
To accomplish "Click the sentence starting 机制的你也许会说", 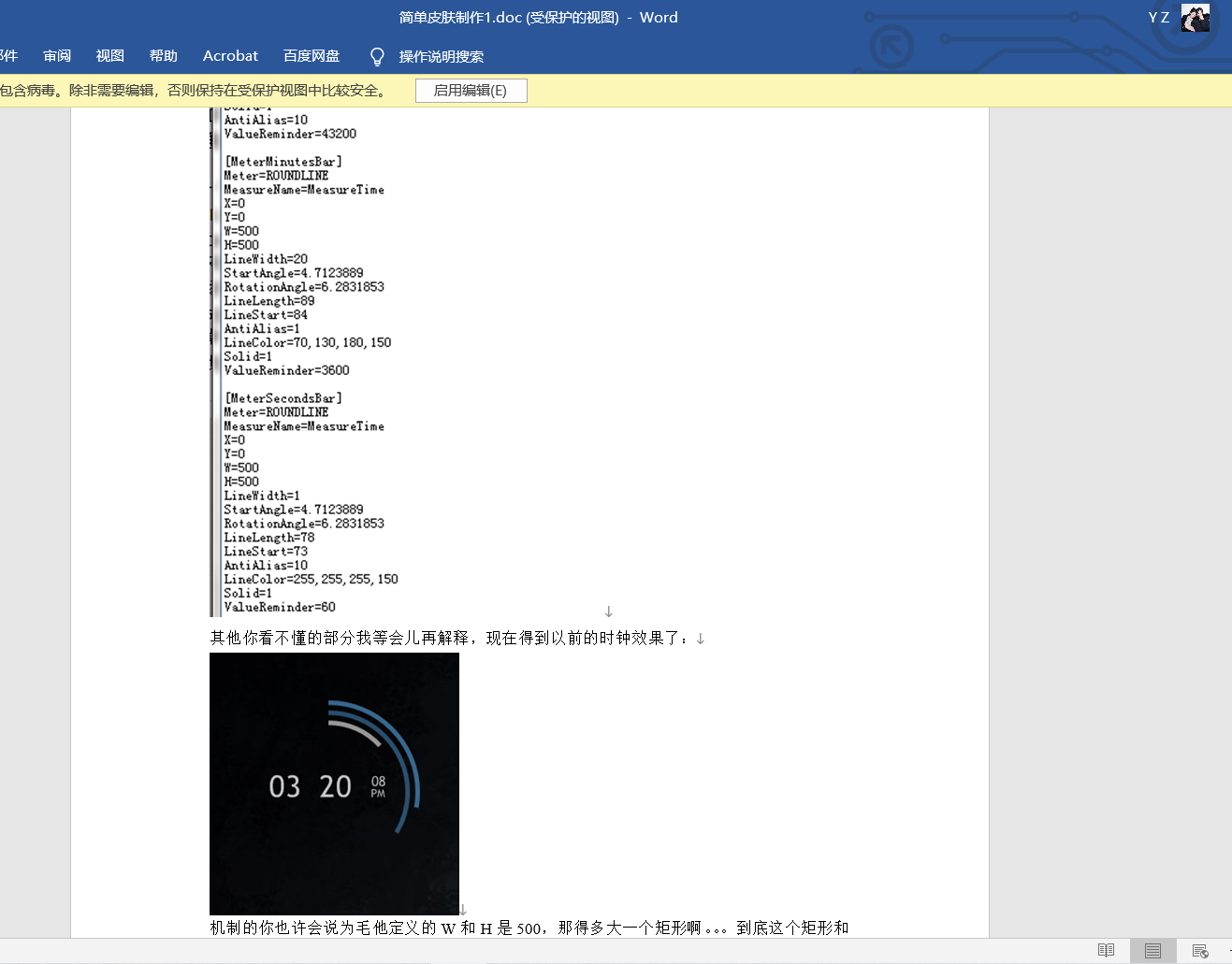I will pos(529,928).
